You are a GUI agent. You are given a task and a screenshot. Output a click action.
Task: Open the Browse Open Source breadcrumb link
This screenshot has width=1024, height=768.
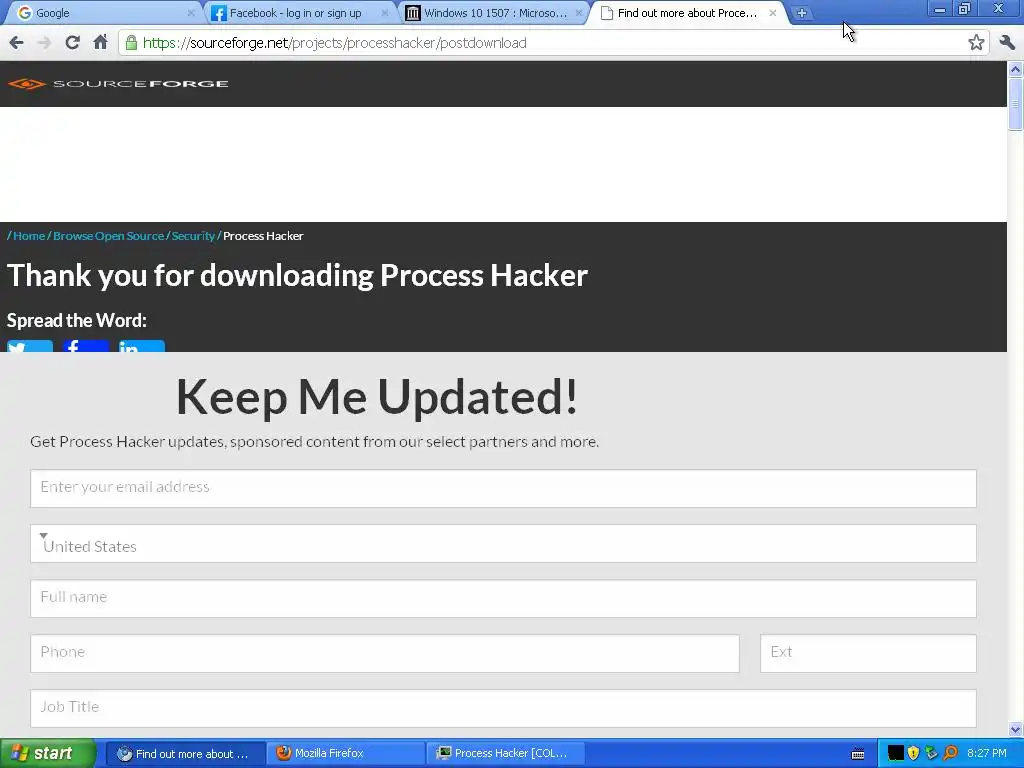coord(108,236)
